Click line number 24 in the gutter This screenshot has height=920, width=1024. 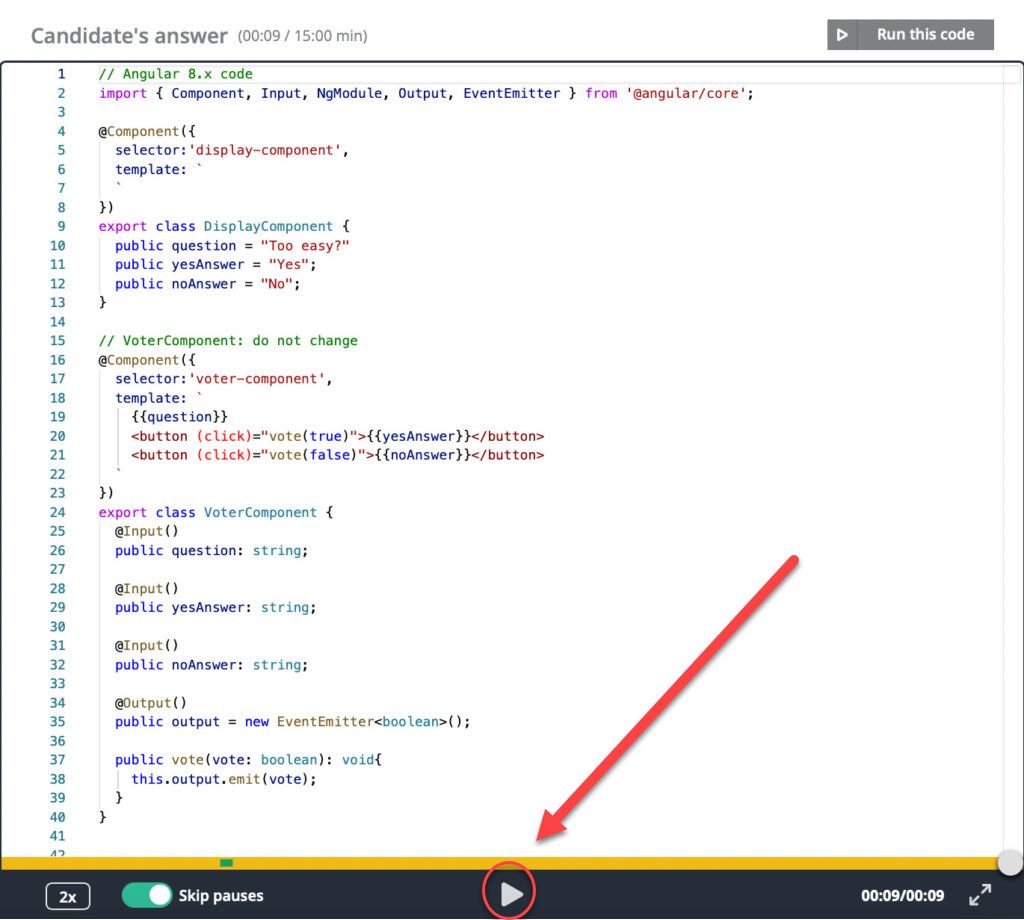pos(57,512)
